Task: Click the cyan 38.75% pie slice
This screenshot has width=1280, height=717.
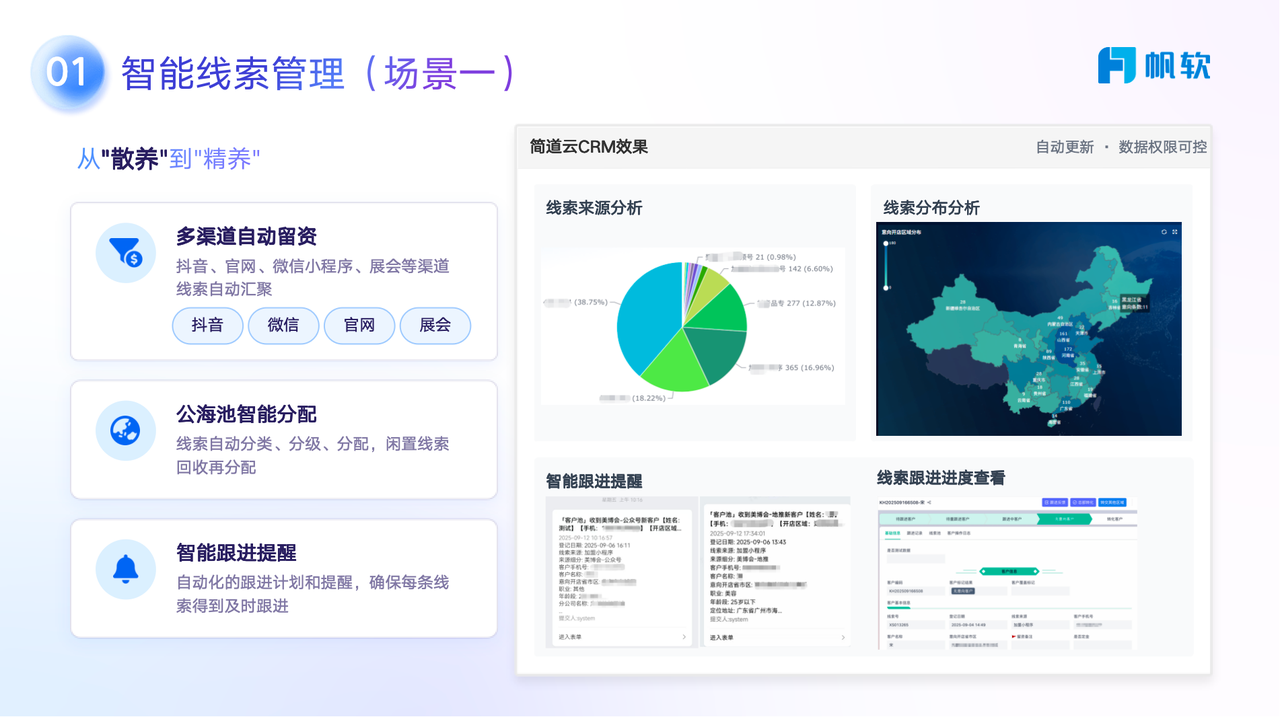Action: 646,320
